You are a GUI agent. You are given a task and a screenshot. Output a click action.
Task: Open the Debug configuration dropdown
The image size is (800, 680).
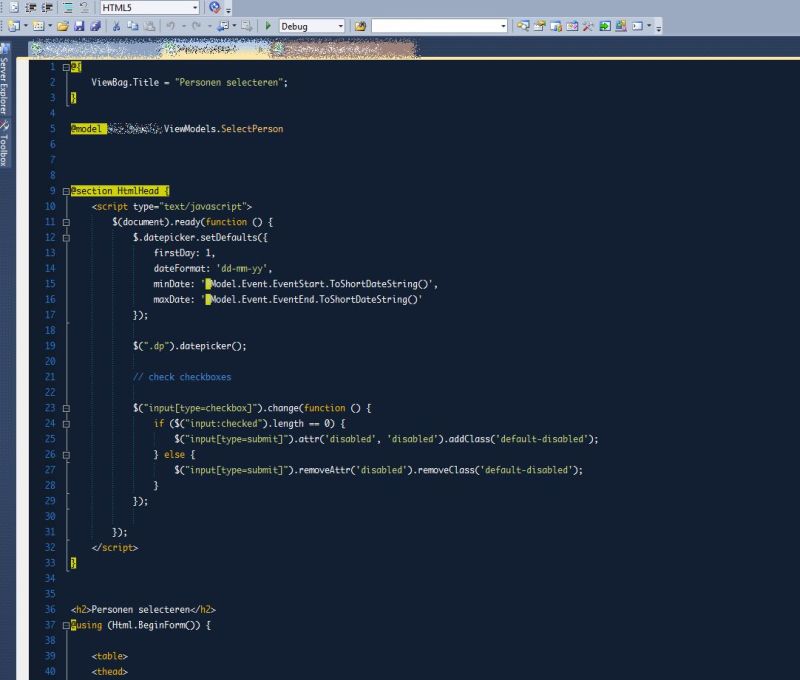pos(340,27)
